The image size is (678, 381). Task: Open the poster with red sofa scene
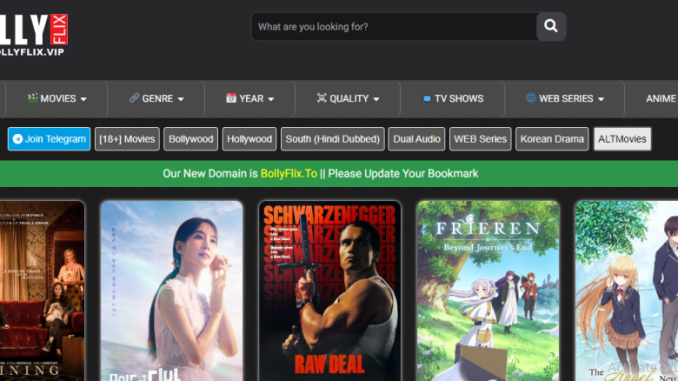[x=42, y=291]
